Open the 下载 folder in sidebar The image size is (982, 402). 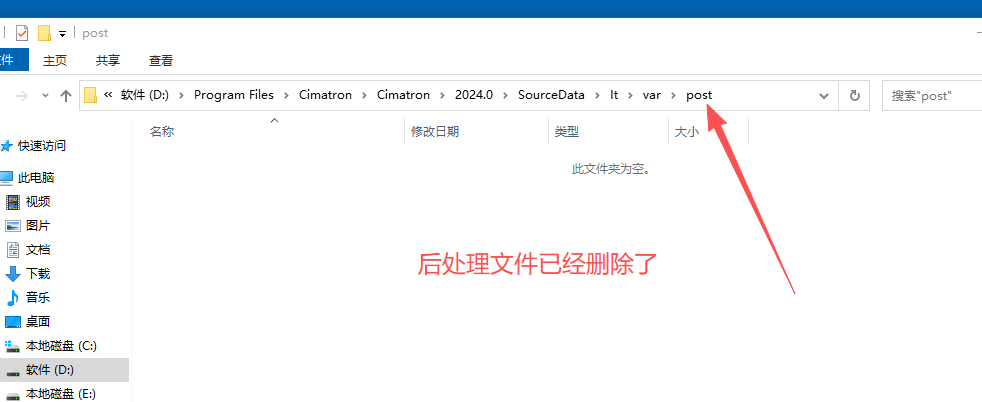coord(38,274)
